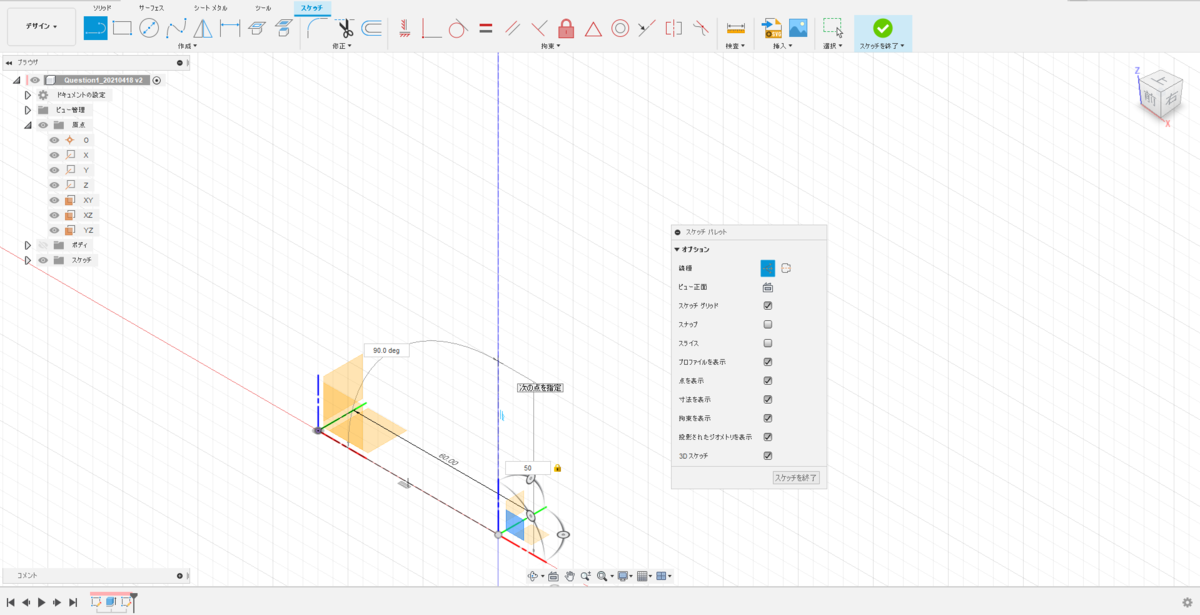Switch to the シート メタル tab
Viewport: 1200px width, 615px height.
210,7
